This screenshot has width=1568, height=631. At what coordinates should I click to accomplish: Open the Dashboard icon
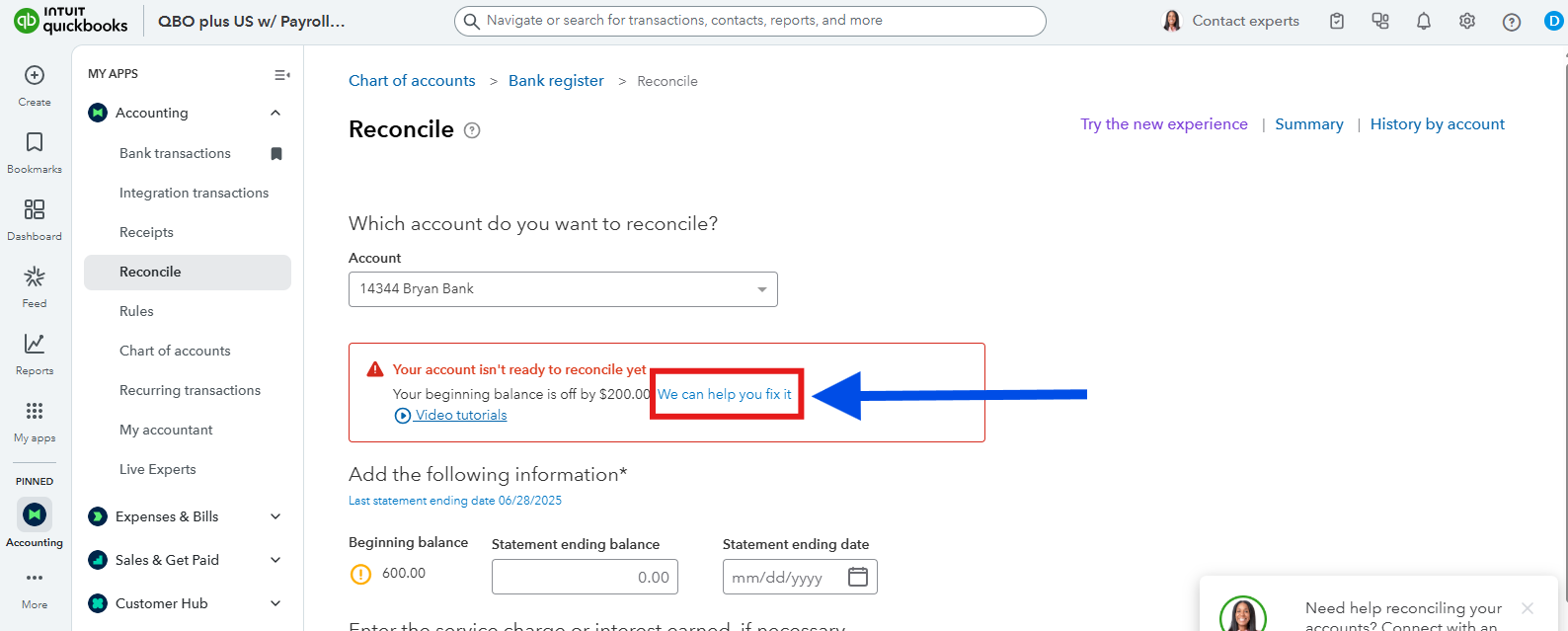pos(35,210)
